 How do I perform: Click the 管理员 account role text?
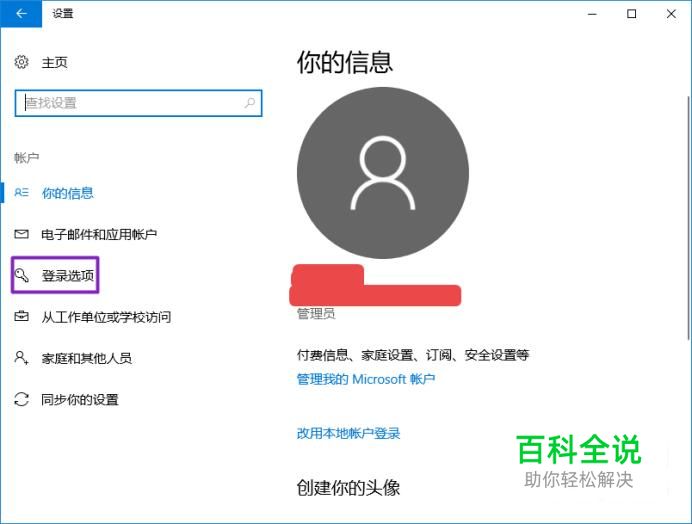(316, 314)
